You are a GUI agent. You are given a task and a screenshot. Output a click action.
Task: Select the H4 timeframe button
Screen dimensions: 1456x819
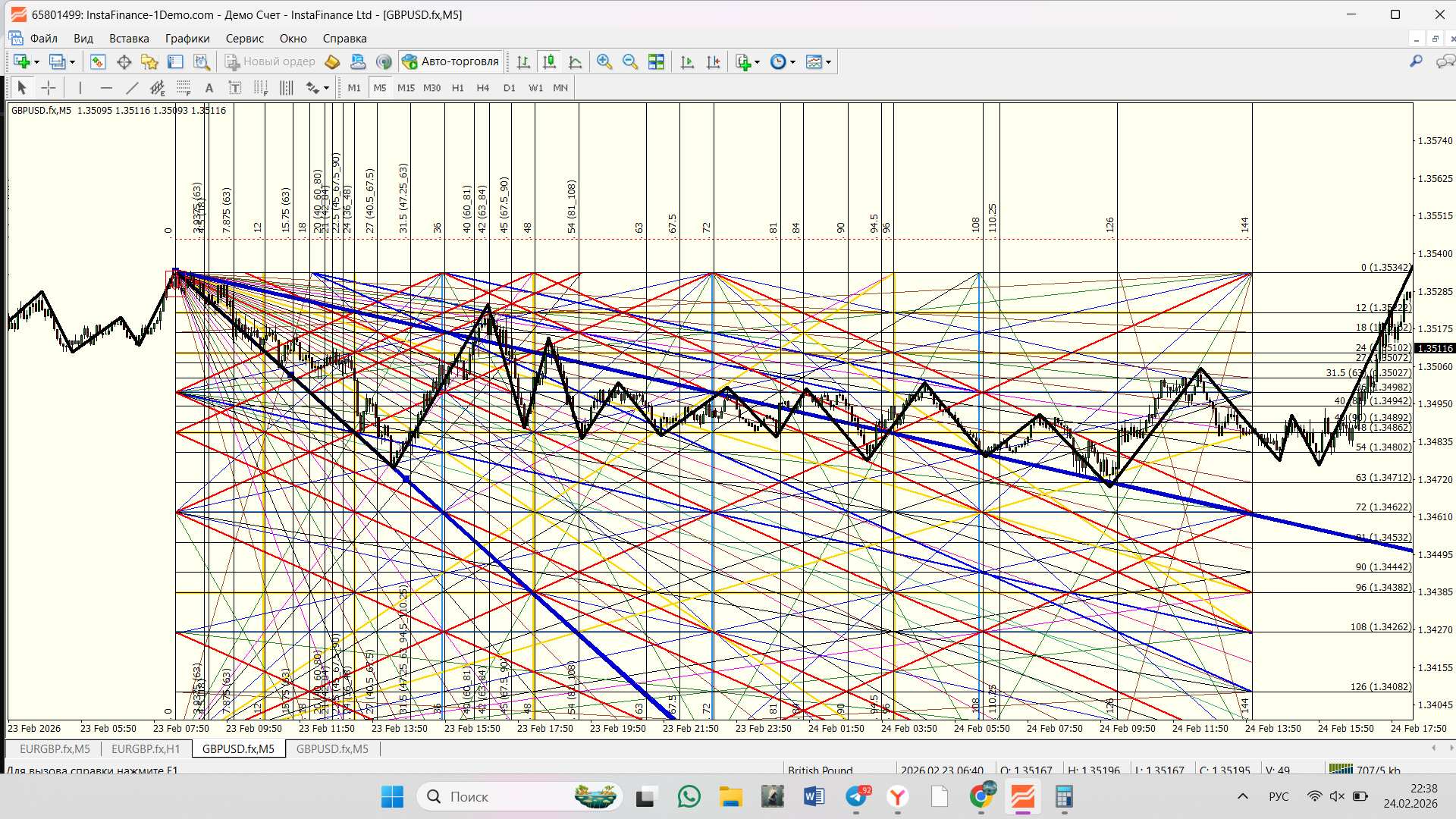pos(482,88)
